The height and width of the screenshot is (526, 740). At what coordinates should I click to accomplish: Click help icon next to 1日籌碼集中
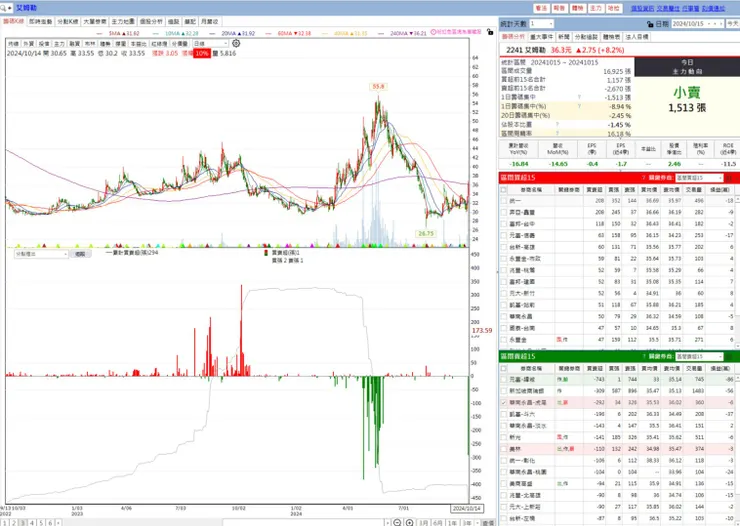(579, 97)
